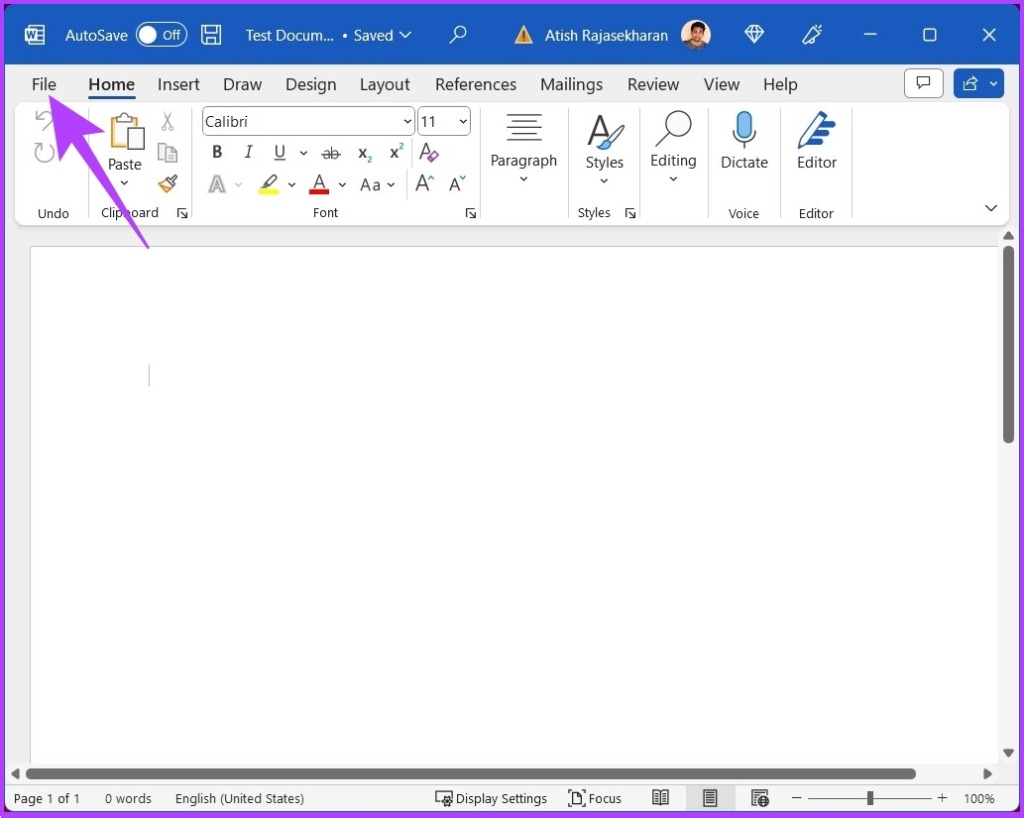Toggle the AutoSave switch

[161, 35]
